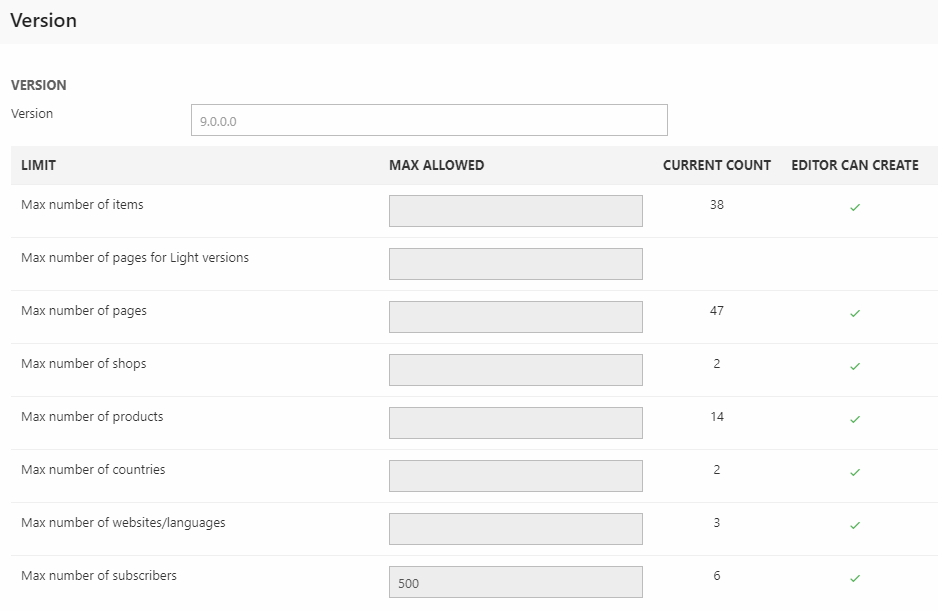Image resolution: width=938 pixels, height=611 pixels.
Task: Click the products row Editor Can Create checkmark
Action: (854, 420)
